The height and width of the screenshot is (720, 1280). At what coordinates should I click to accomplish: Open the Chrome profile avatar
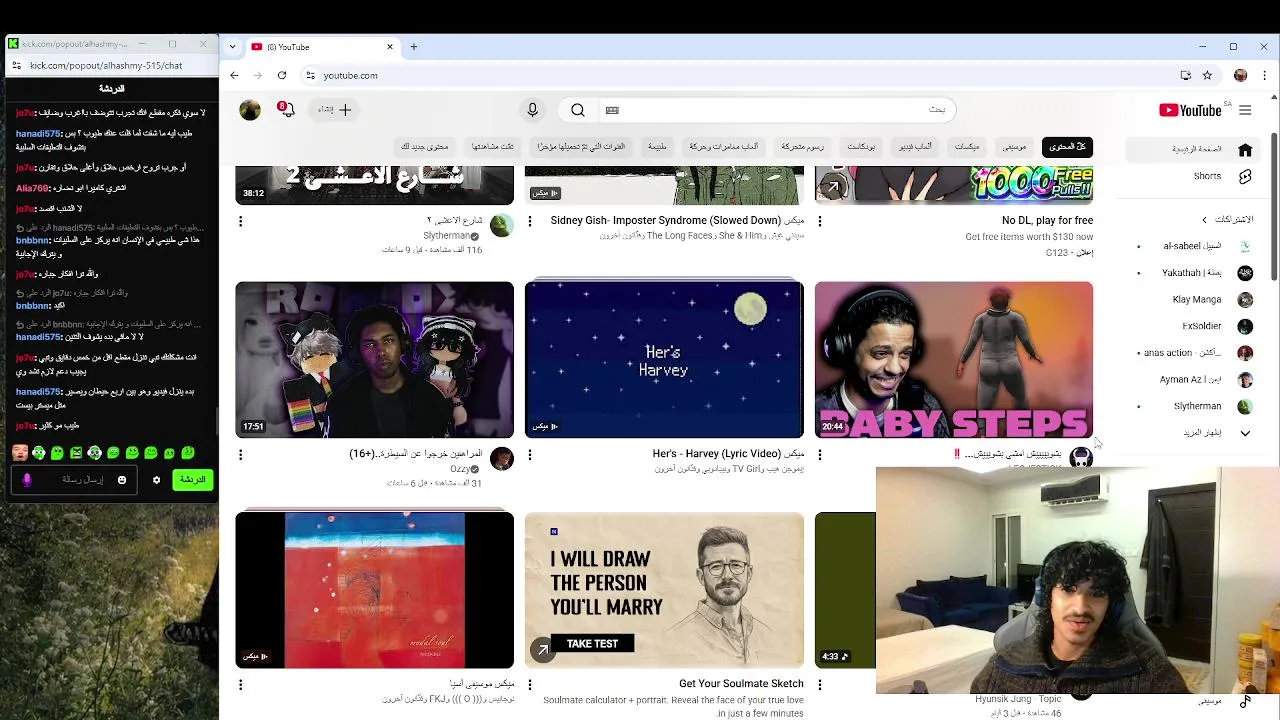pyautogui.click(x=1241, y=75)
